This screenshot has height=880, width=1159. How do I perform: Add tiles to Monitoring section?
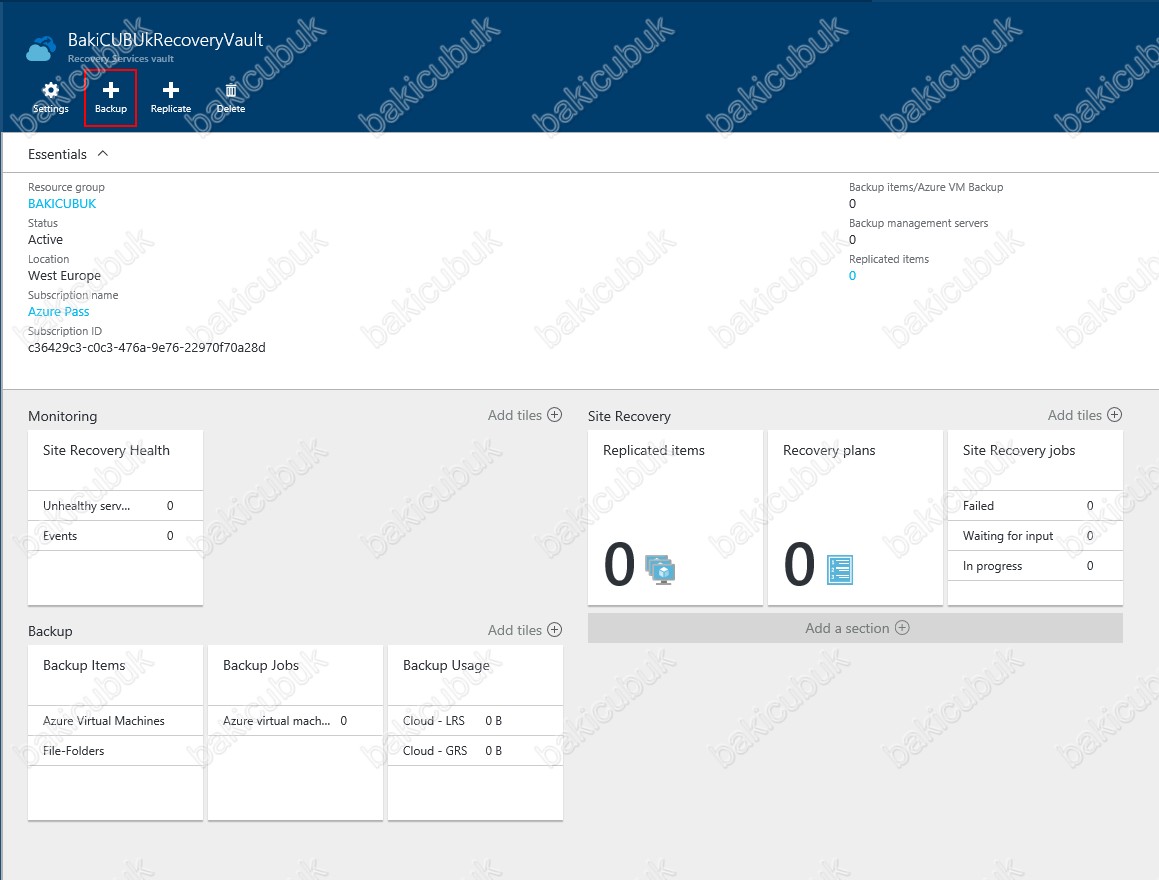pos(525,415)
